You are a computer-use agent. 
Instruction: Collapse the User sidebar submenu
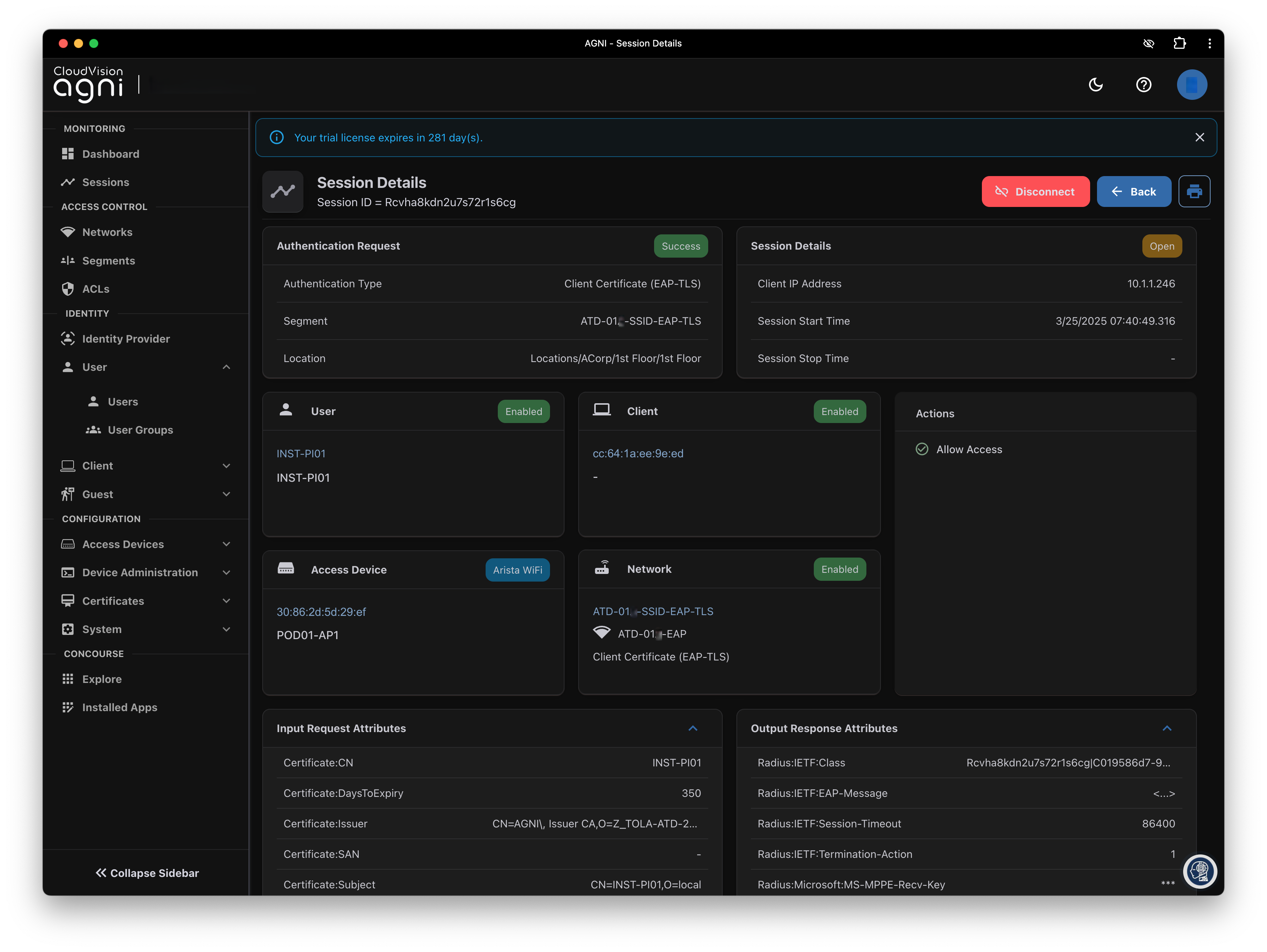[x=226, y=367]
